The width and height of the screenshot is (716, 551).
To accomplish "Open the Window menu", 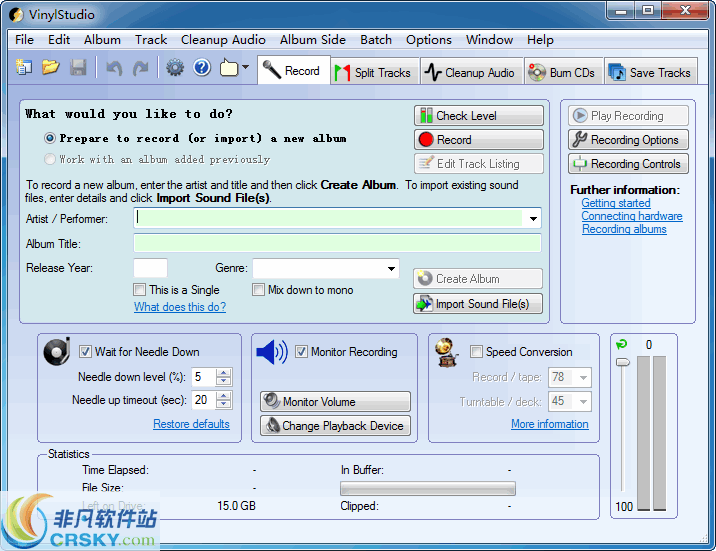I will pyautogui.click(x=490, y=40).
